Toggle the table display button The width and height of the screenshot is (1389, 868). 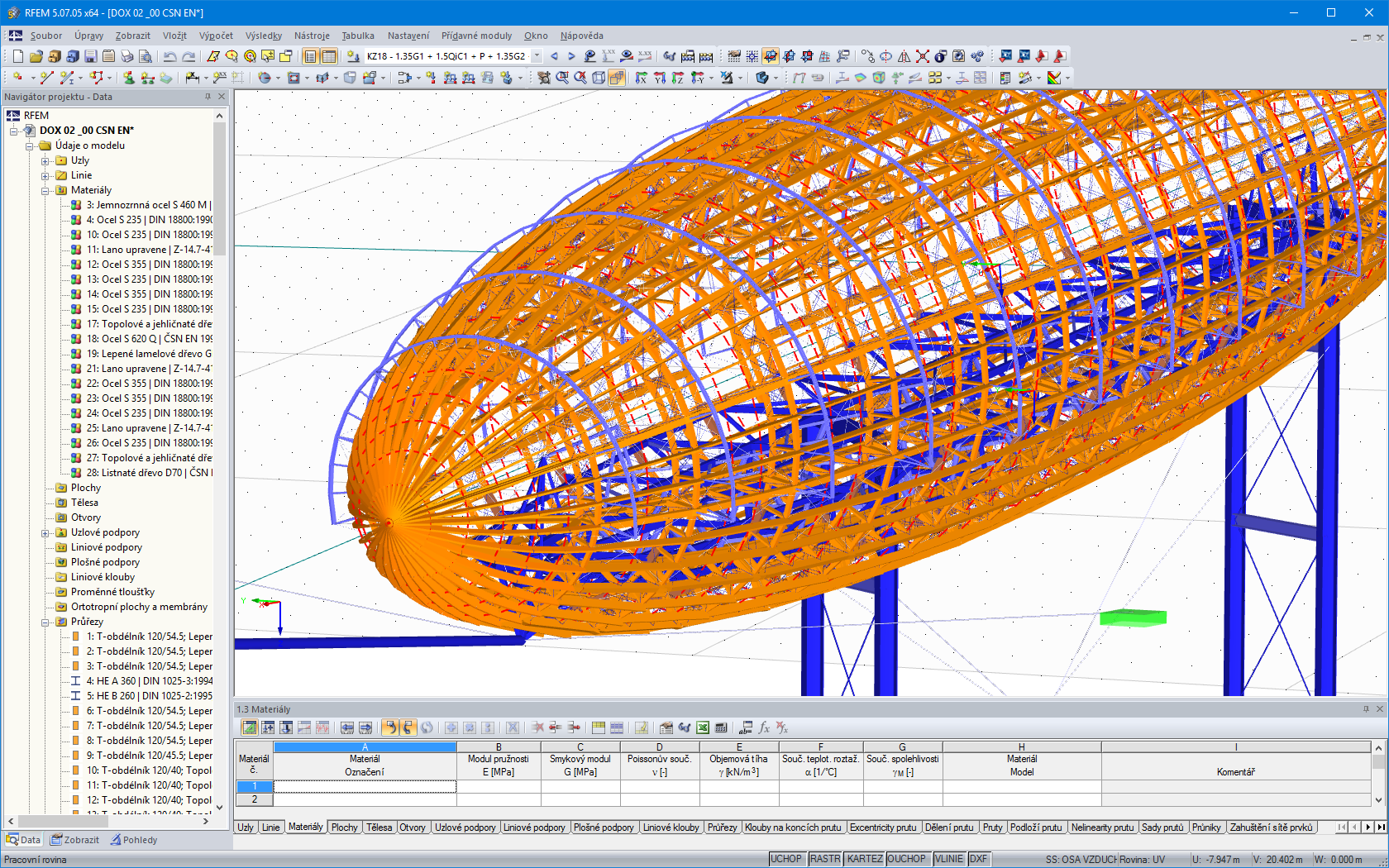click(328, 56)
